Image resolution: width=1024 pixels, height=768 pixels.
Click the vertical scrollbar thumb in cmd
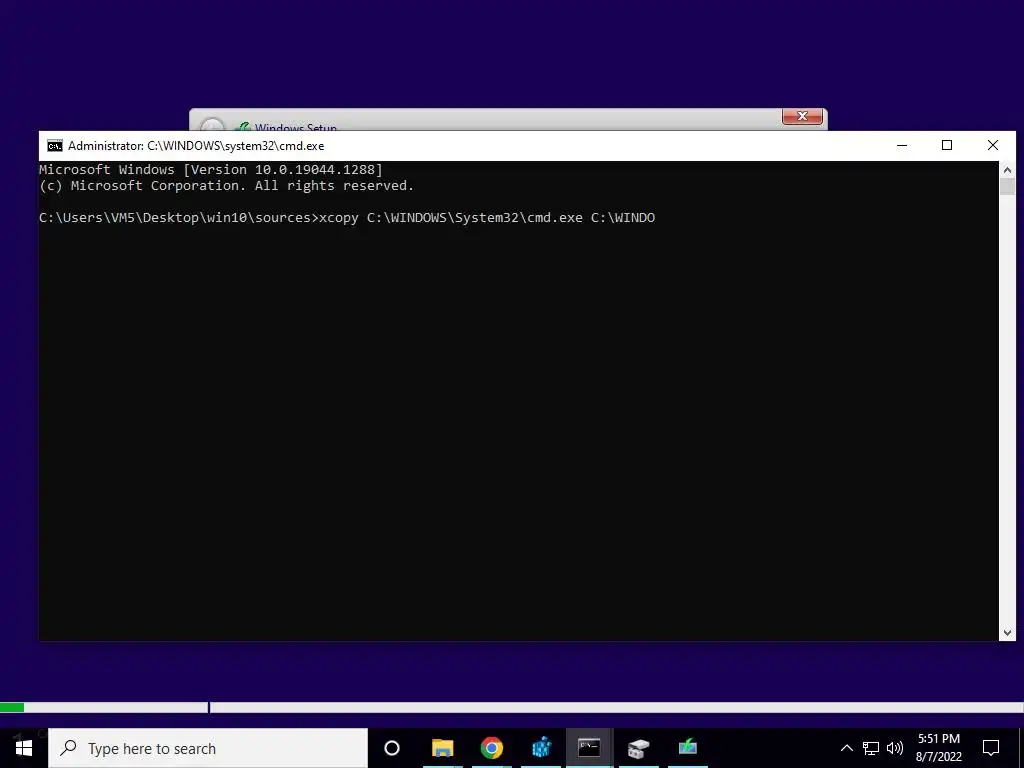click(1007, 187)
